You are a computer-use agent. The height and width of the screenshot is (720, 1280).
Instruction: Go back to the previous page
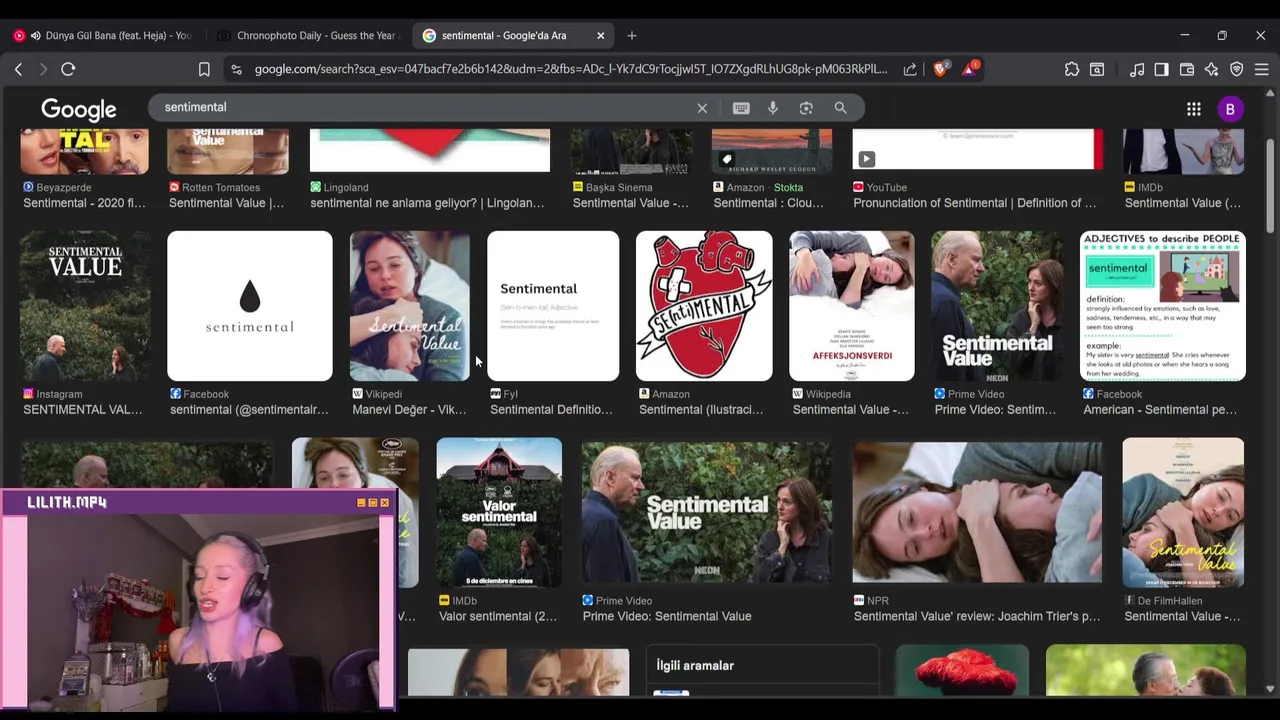pos(18,69)
